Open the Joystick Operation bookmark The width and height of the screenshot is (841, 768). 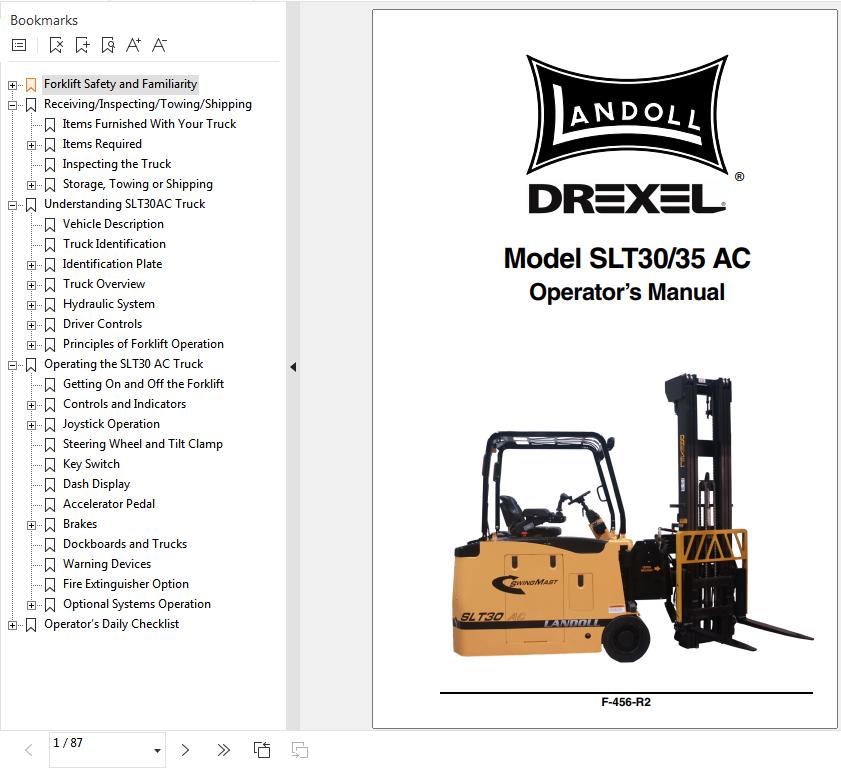coord(111,424)
